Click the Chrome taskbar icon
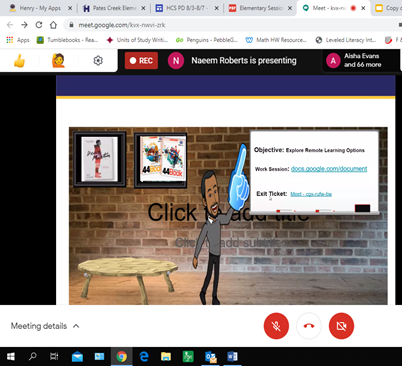 point(122,357)
